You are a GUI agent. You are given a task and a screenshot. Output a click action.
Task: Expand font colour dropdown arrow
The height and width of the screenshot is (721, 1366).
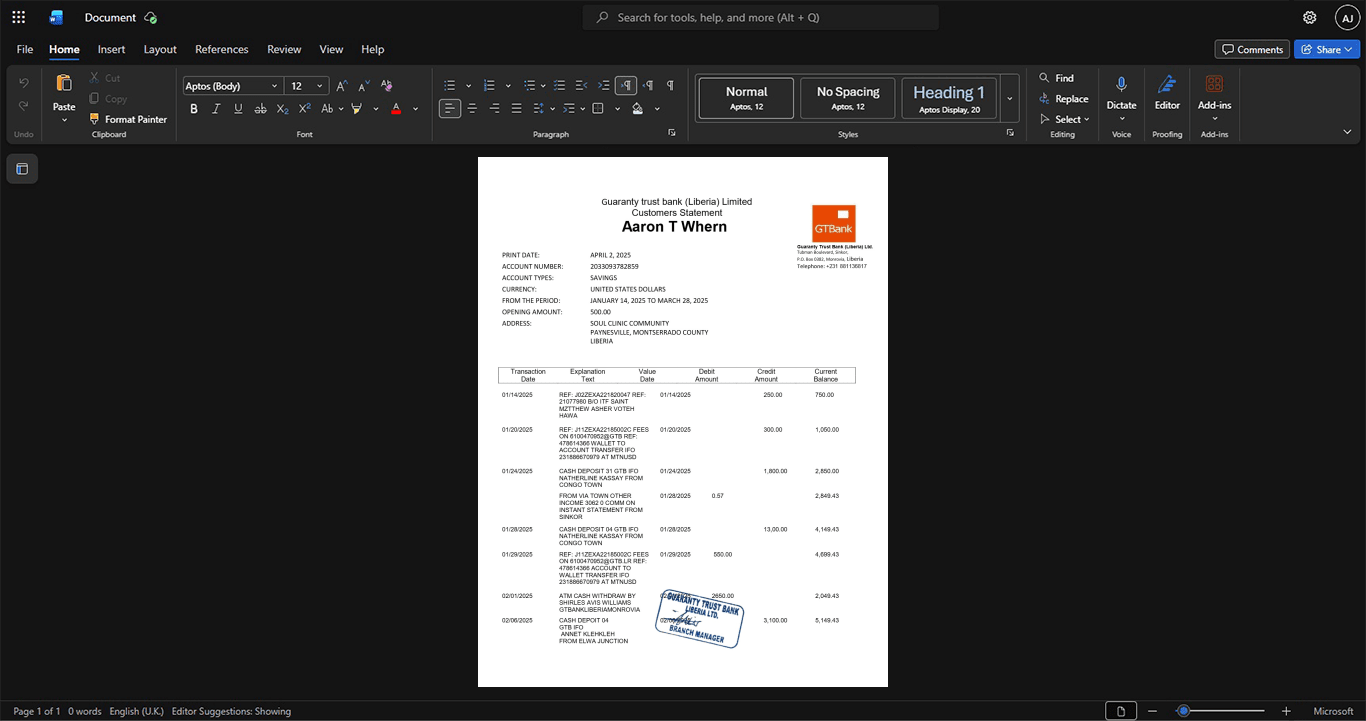click(x=415, y=108)
